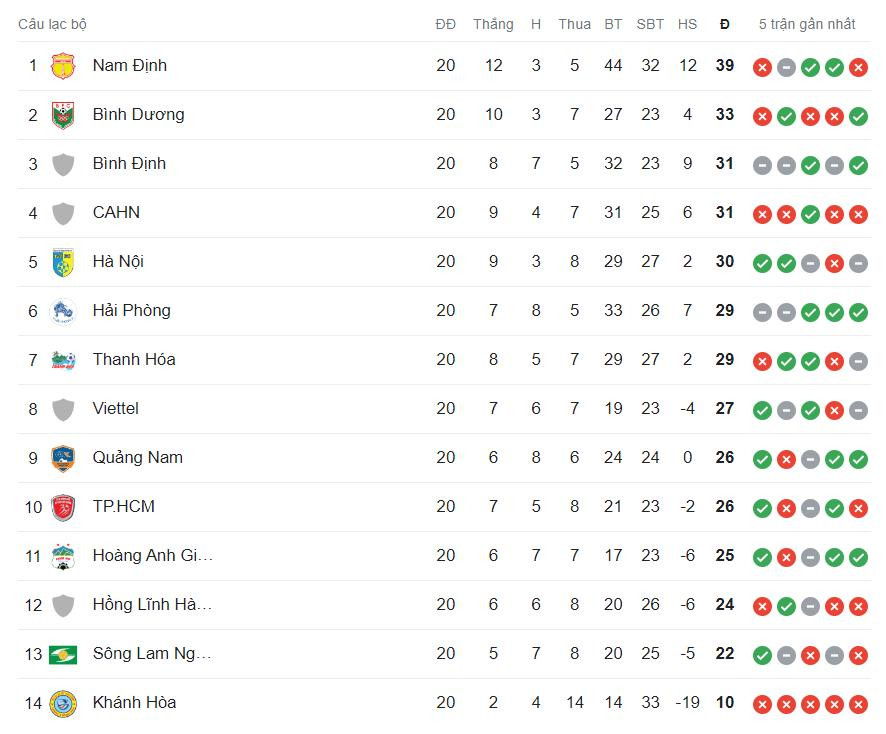Screen dimensions: 886x734
Task: Select Hà Nội's first green win marker
Action: click(760, 261)
